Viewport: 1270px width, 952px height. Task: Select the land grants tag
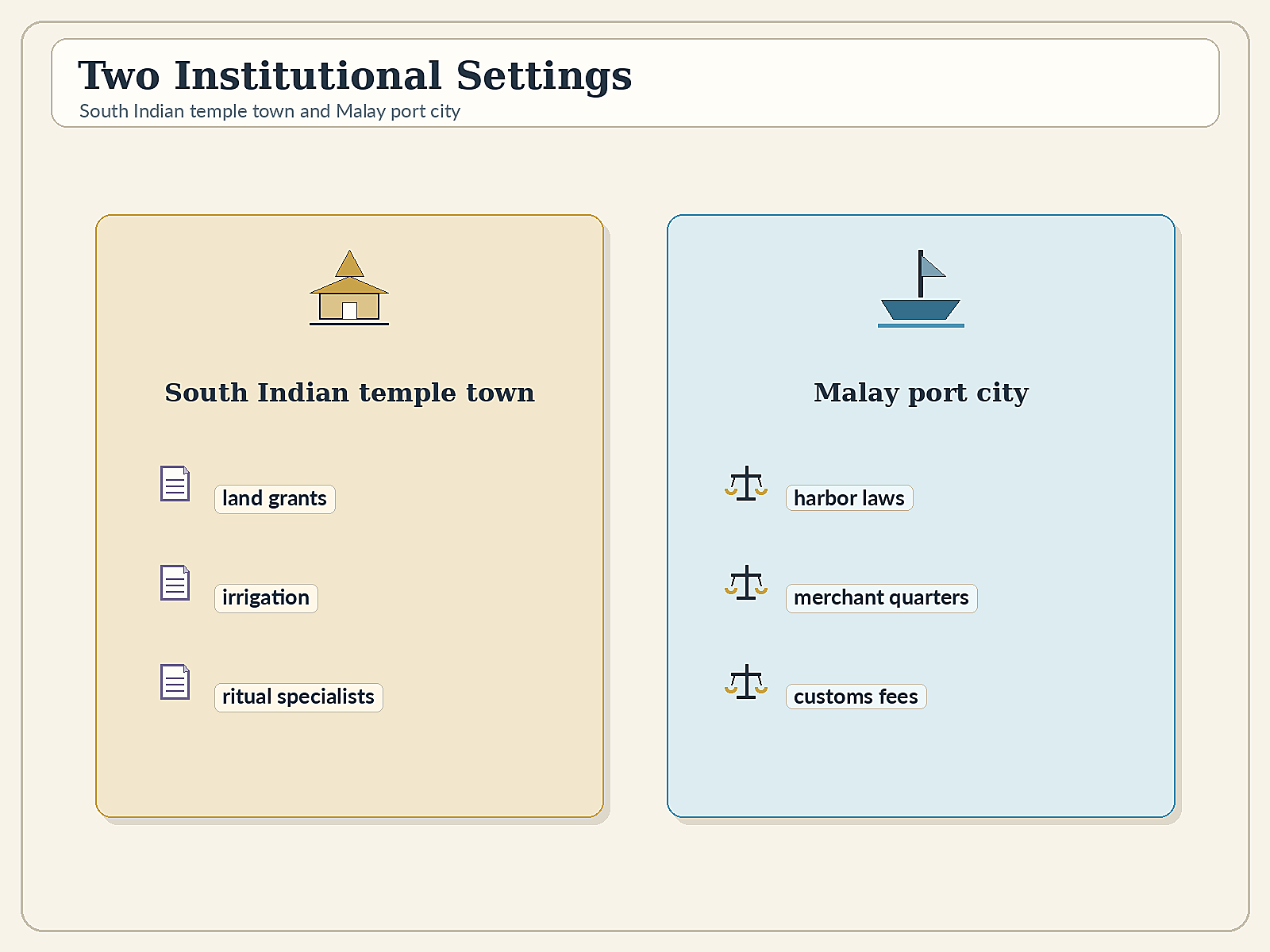275,499
